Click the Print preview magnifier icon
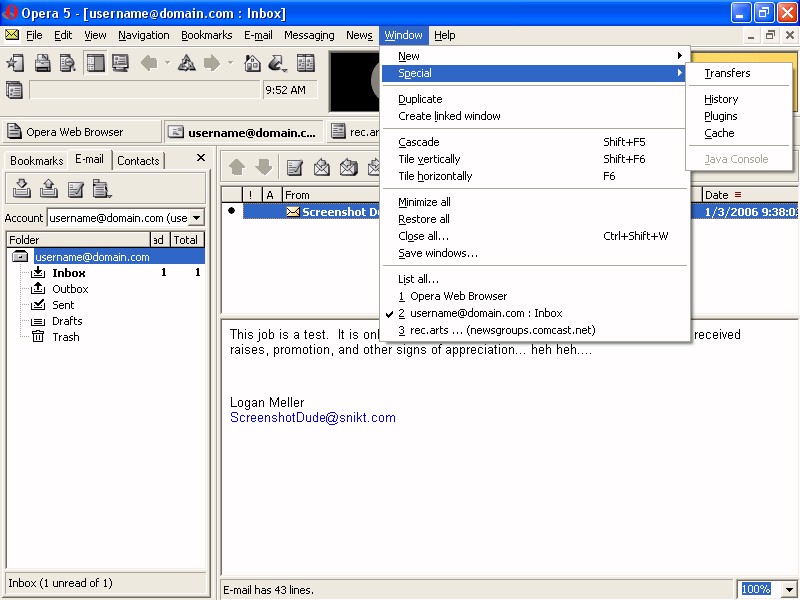 (x=67, y=63)
